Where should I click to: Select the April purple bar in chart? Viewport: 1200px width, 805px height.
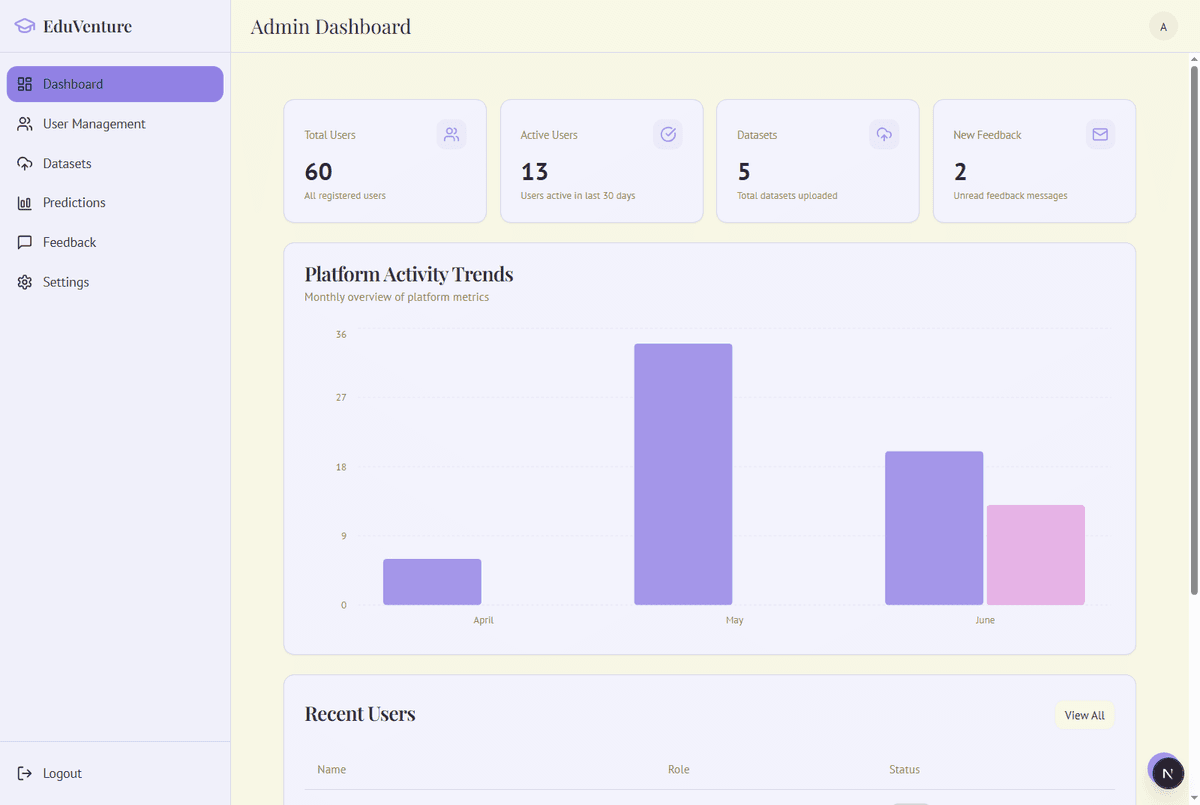(x=432, y=582)
